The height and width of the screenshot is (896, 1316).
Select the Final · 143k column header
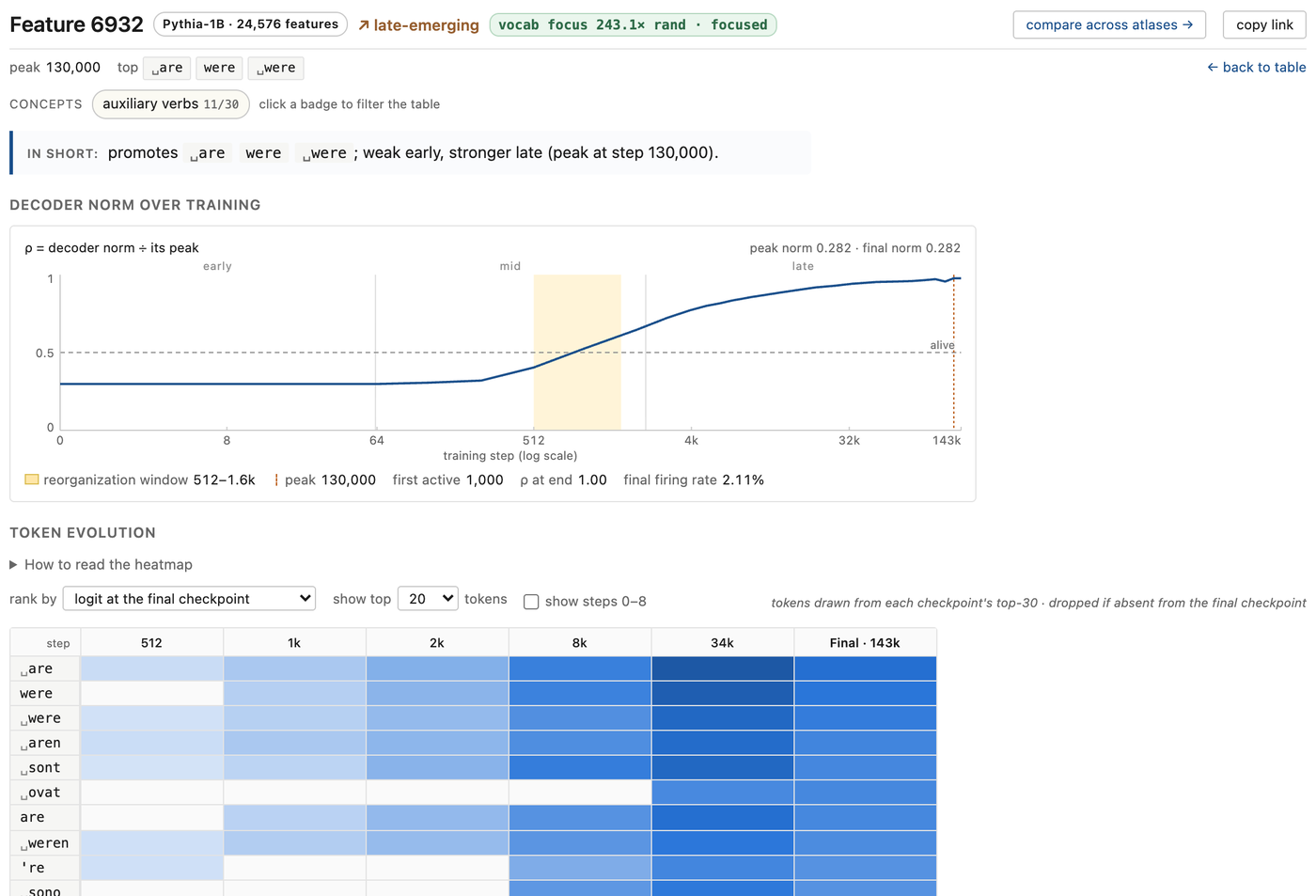865,643
